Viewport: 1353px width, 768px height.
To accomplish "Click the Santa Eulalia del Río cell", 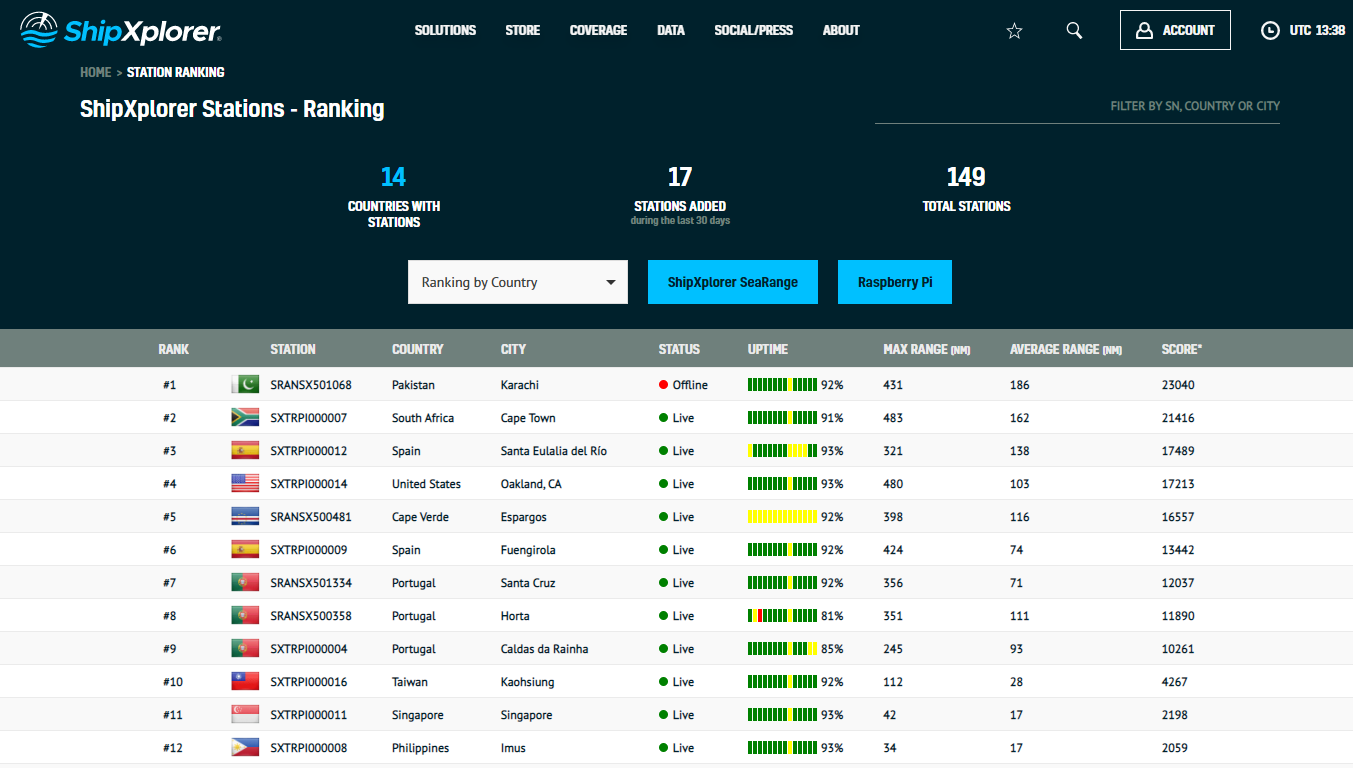I will coord(554,451).
